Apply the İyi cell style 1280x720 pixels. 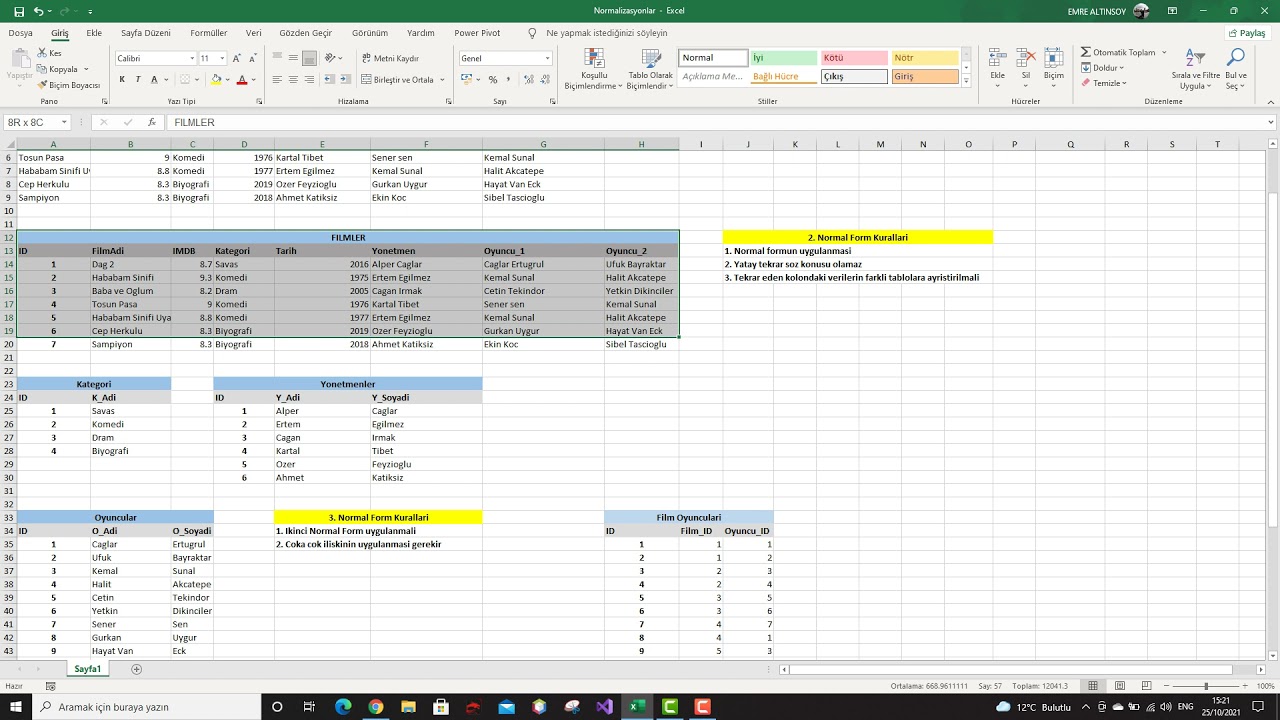[783, 58]
